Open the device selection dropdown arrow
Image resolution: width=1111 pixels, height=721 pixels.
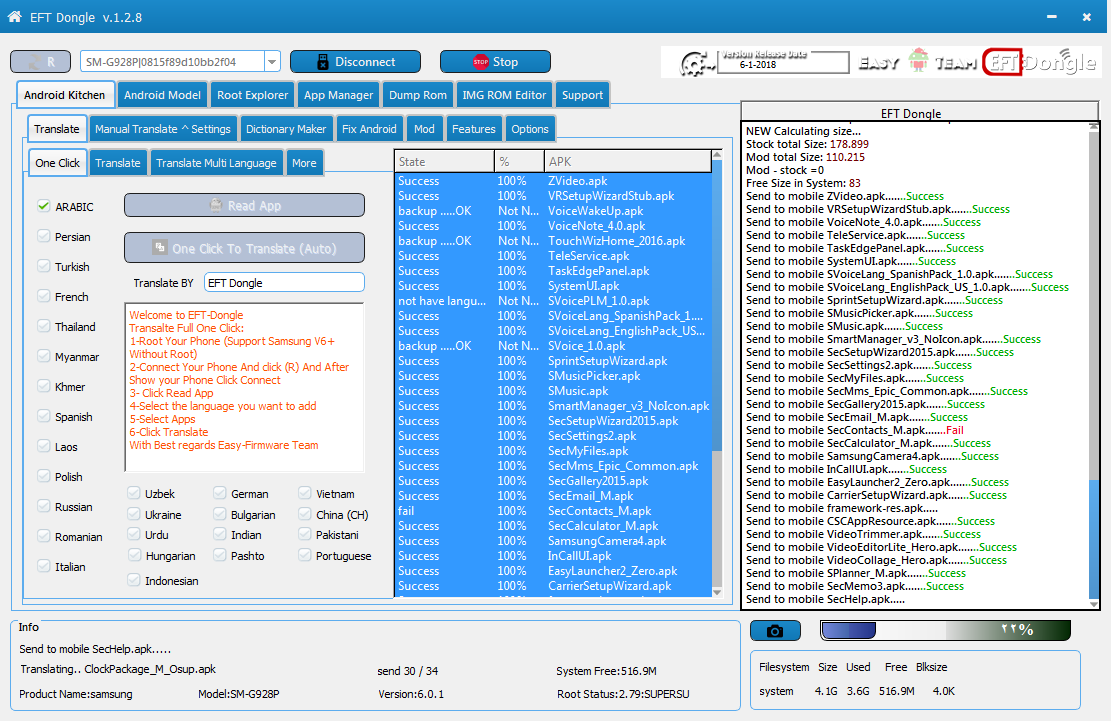[x=272, y=62]
